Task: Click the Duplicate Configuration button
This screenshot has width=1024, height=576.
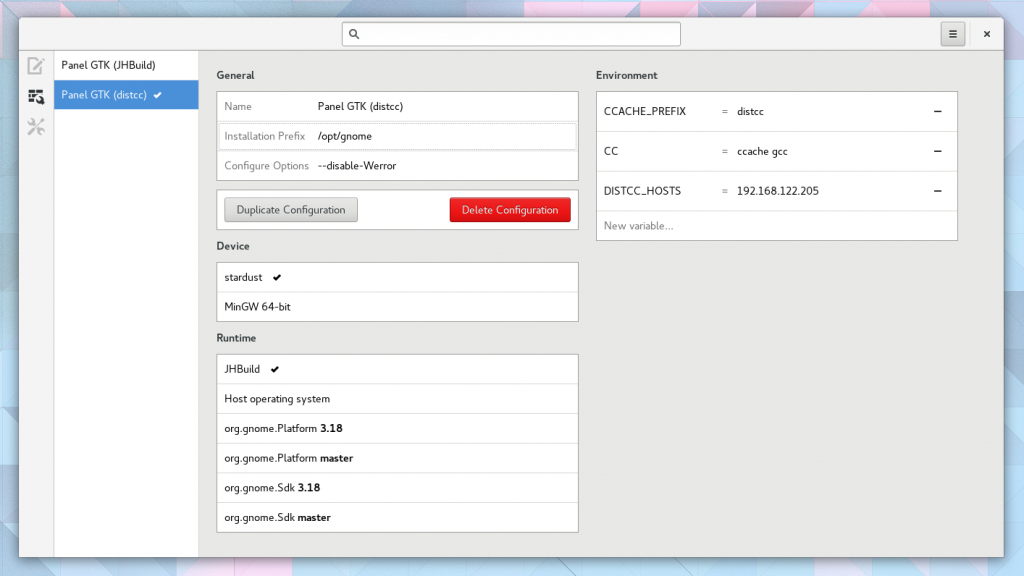Action: point(291,210)
